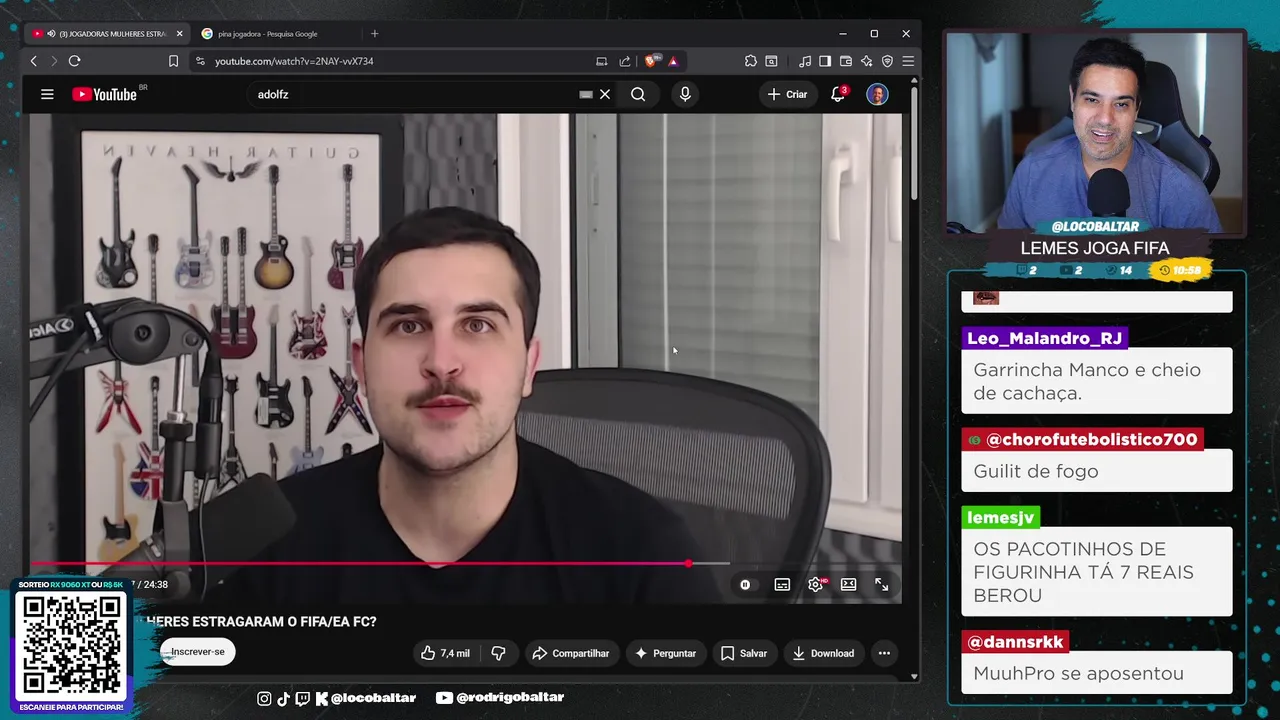Open the Brave Wallet icon
1280x720 pixels.
point(846,61)
